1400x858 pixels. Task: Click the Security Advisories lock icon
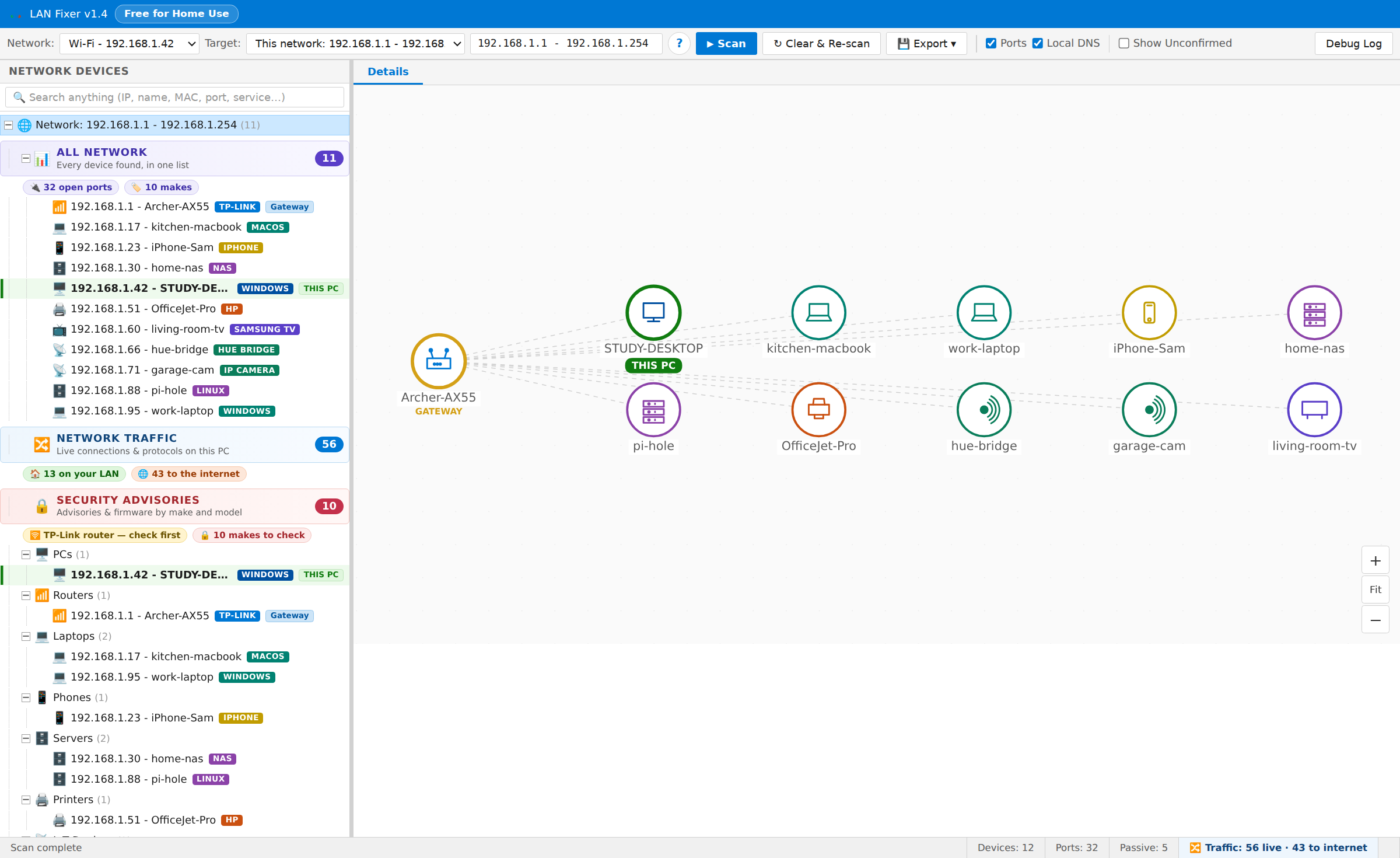click(x=41, y=506)
